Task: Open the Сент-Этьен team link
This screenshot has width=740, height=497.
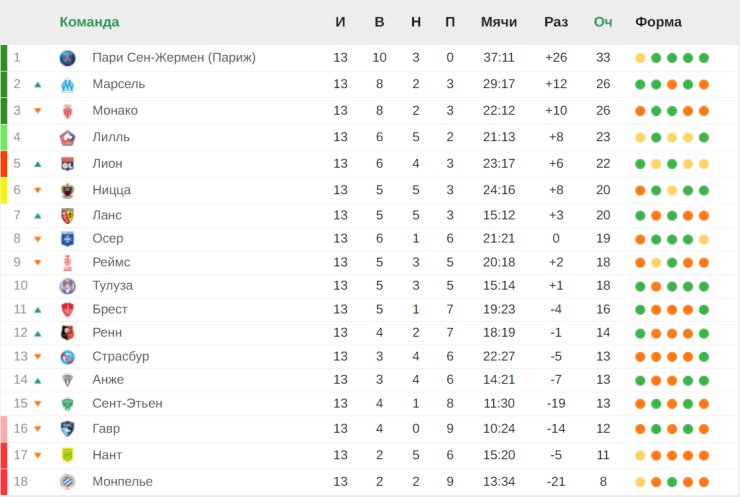Action: (x=127, y=404)
